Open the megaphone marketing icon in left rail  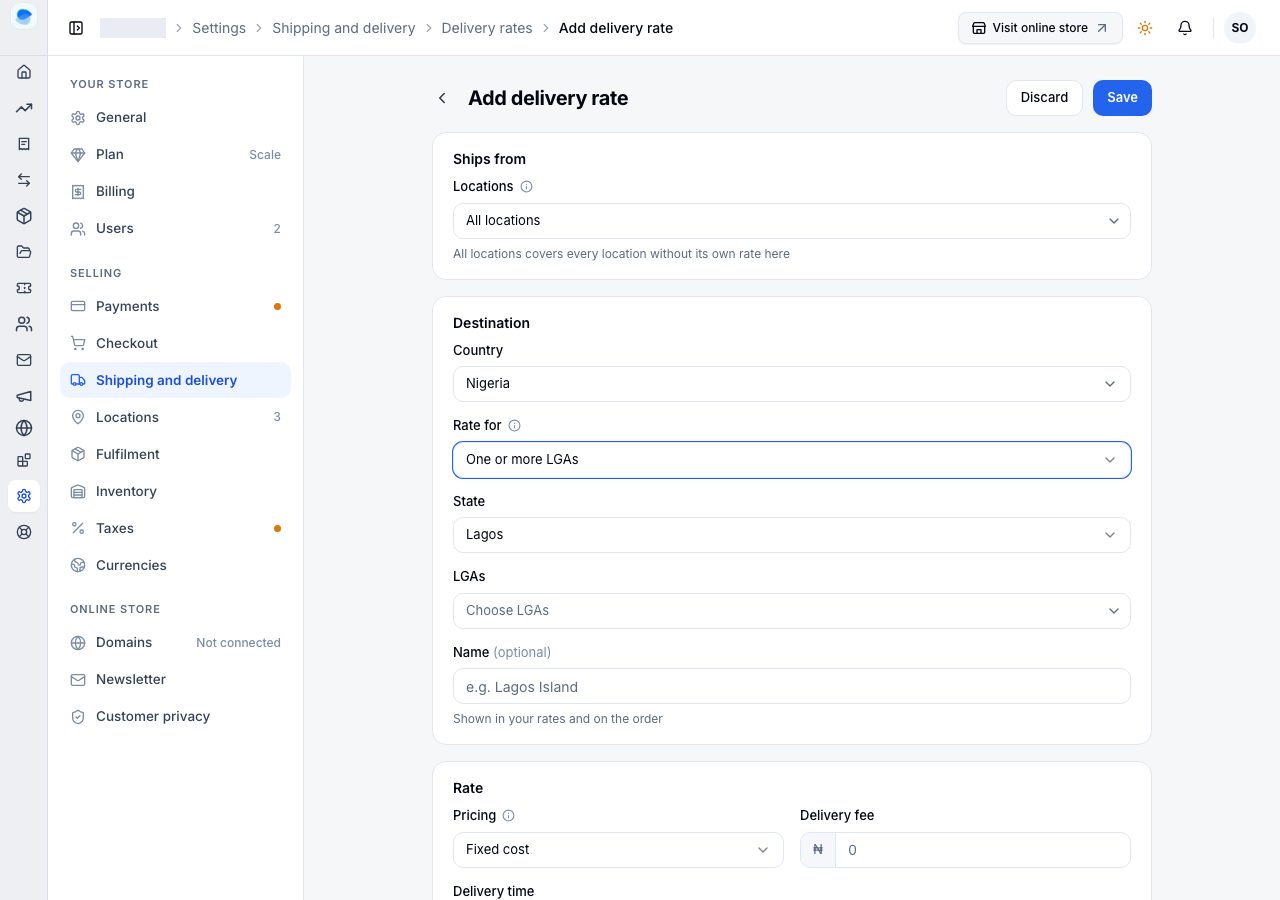coord(24,396)
